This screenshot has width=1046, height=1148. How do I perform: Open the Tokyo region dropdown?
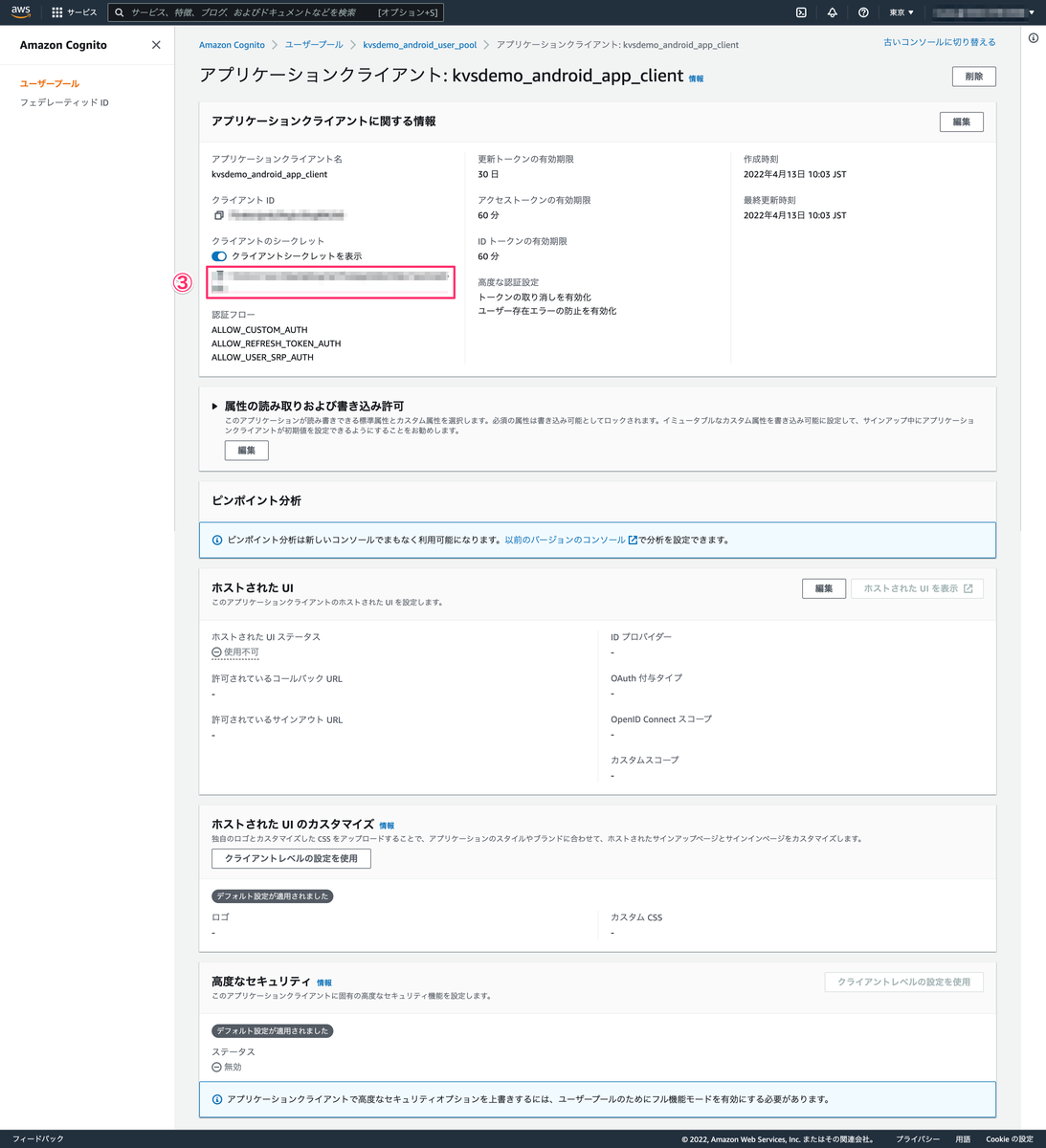point(901,12)
